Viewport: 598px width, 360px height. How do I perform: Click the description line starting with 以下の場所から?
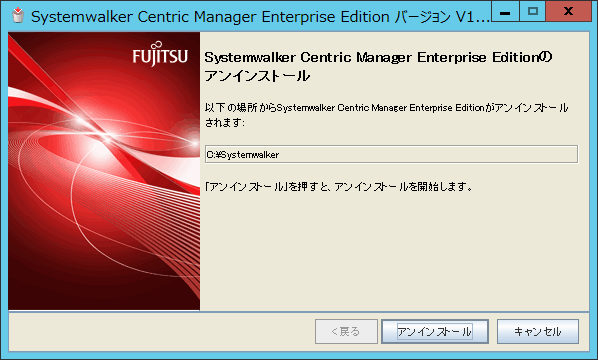386,108
